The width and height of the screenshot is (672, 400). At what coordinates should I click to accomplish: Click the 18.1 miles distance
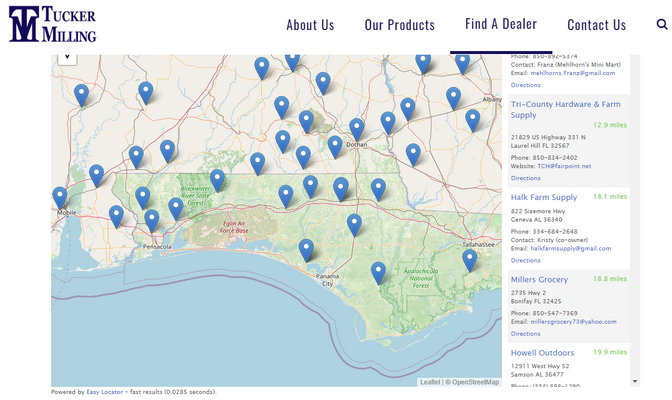coord(610,196)
